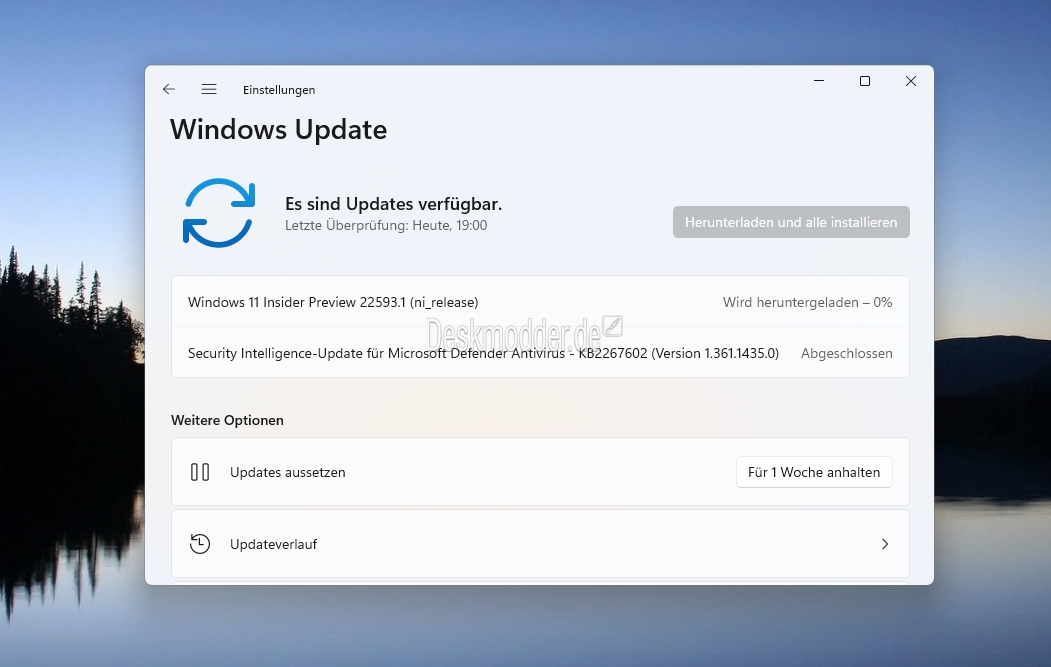Screen dimensions: 1051x667
Task: Open the hamburger navigation menu
Action: point(209,89)
